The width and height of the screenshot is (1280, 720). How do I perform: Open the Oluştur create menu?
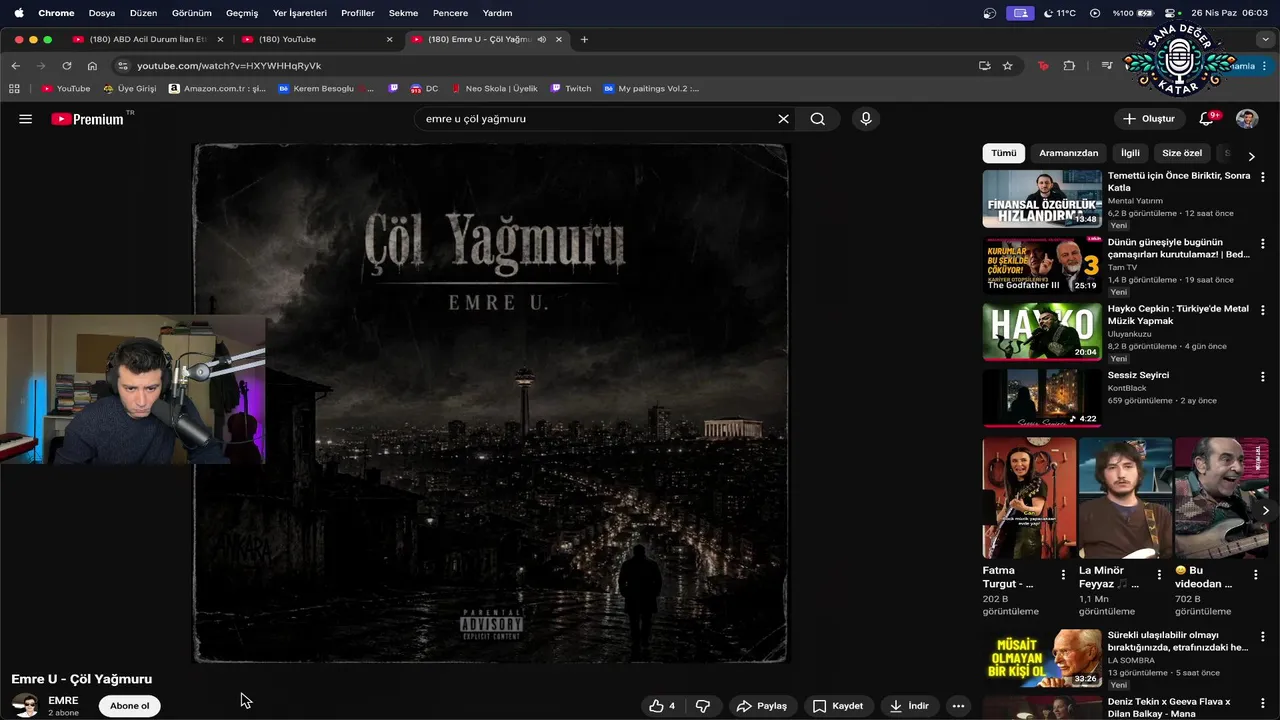[1149, 119]
